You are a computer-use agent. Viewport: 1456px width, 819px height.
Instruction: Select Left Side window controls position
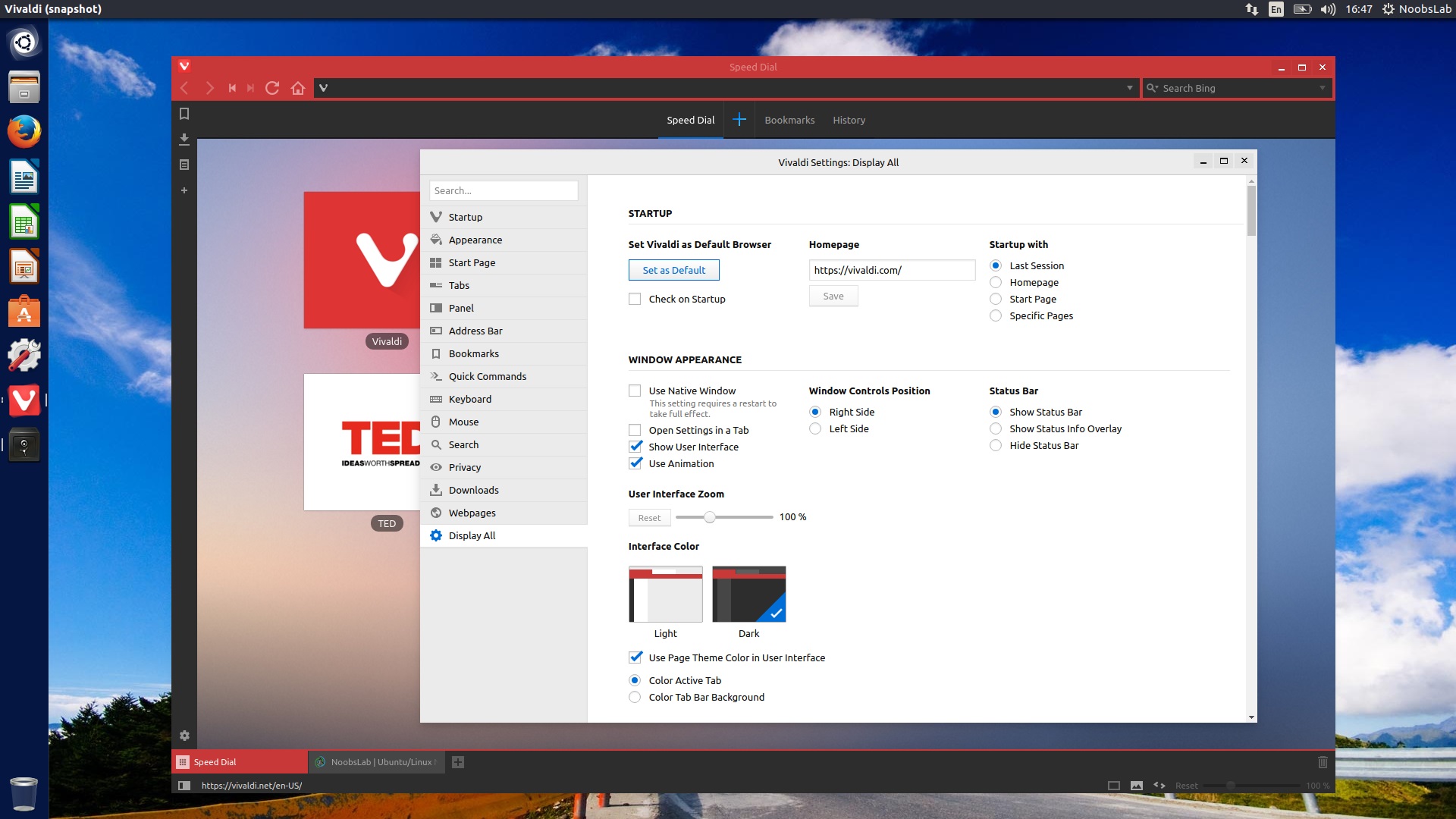[x=815, y=428]
